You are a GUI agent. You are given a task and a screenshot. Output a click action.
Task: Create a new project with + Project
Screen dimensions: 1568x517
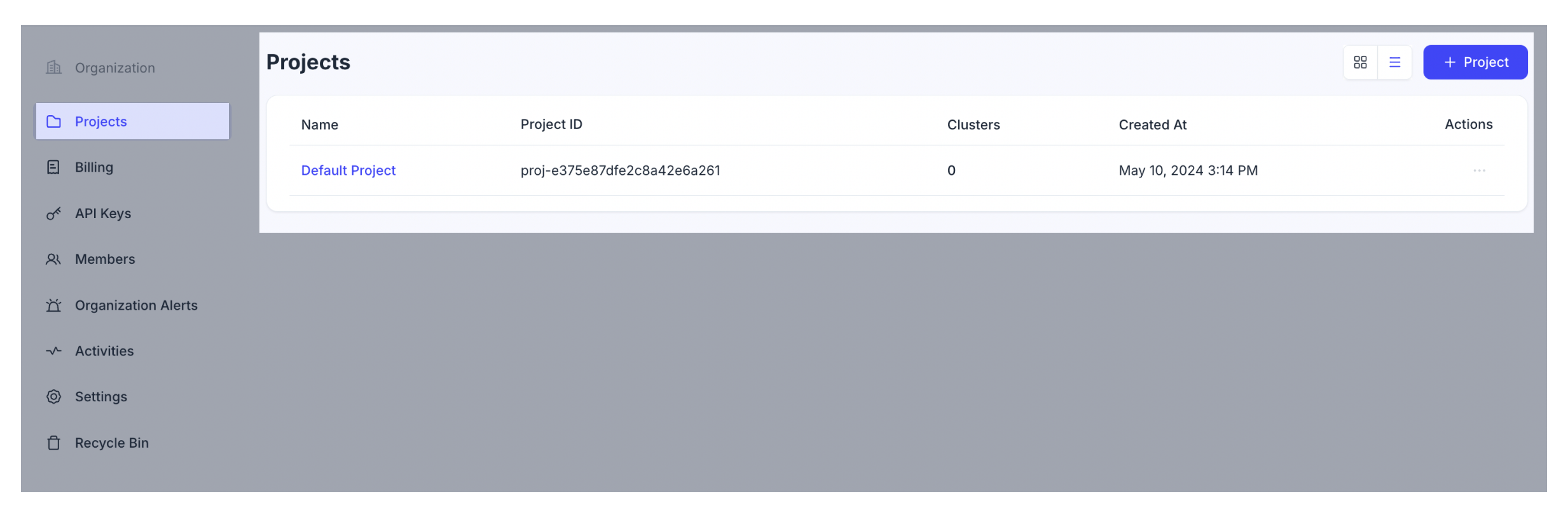click(1475, 62)
